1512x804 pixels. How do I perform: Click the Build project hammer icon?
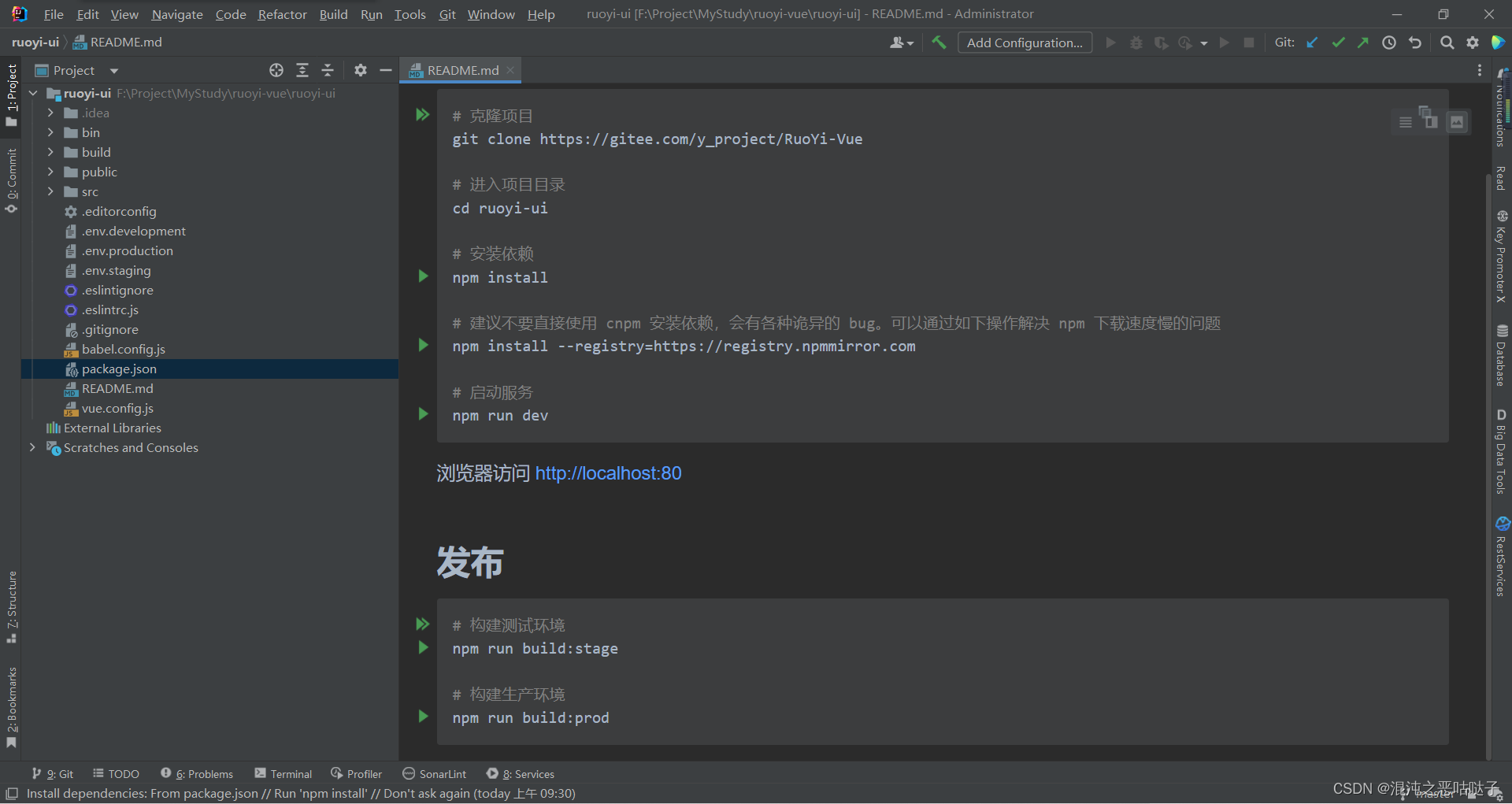939,43
